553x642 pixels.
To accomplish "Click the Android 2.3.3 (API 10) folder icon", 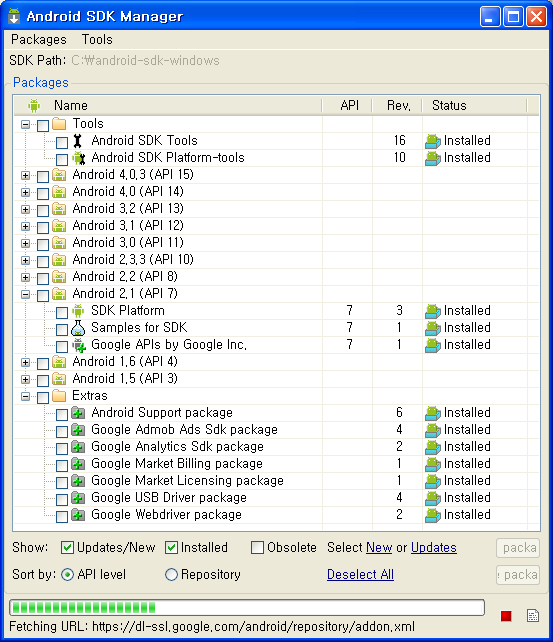I will [x=59, y=260].
